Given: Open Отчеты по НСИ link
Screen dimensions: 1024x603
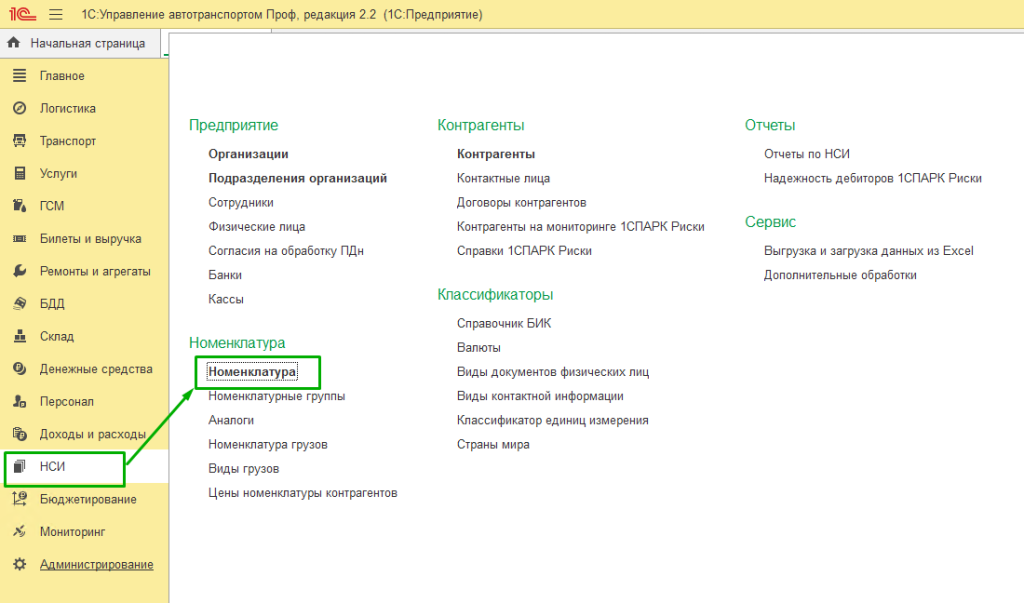Looking at the screenshot, I should (x=806, y=154).
